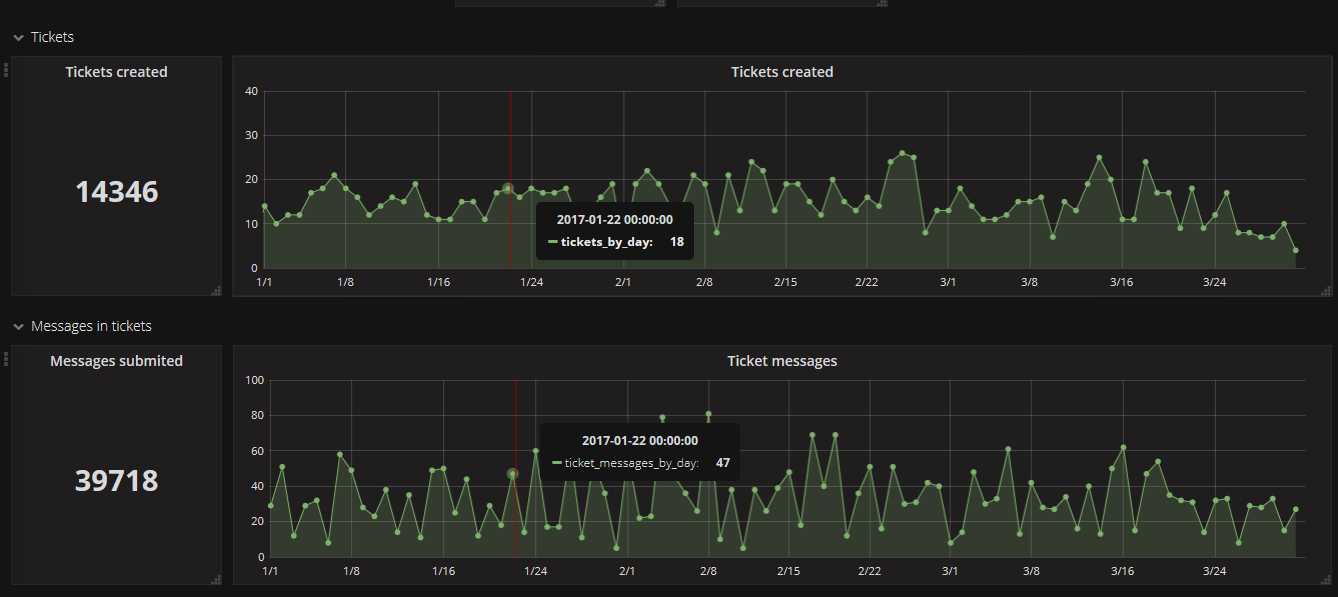Click the tickets_by_day green series swatch
This screenshot has width=1338, height=597.
click(552, 242)
